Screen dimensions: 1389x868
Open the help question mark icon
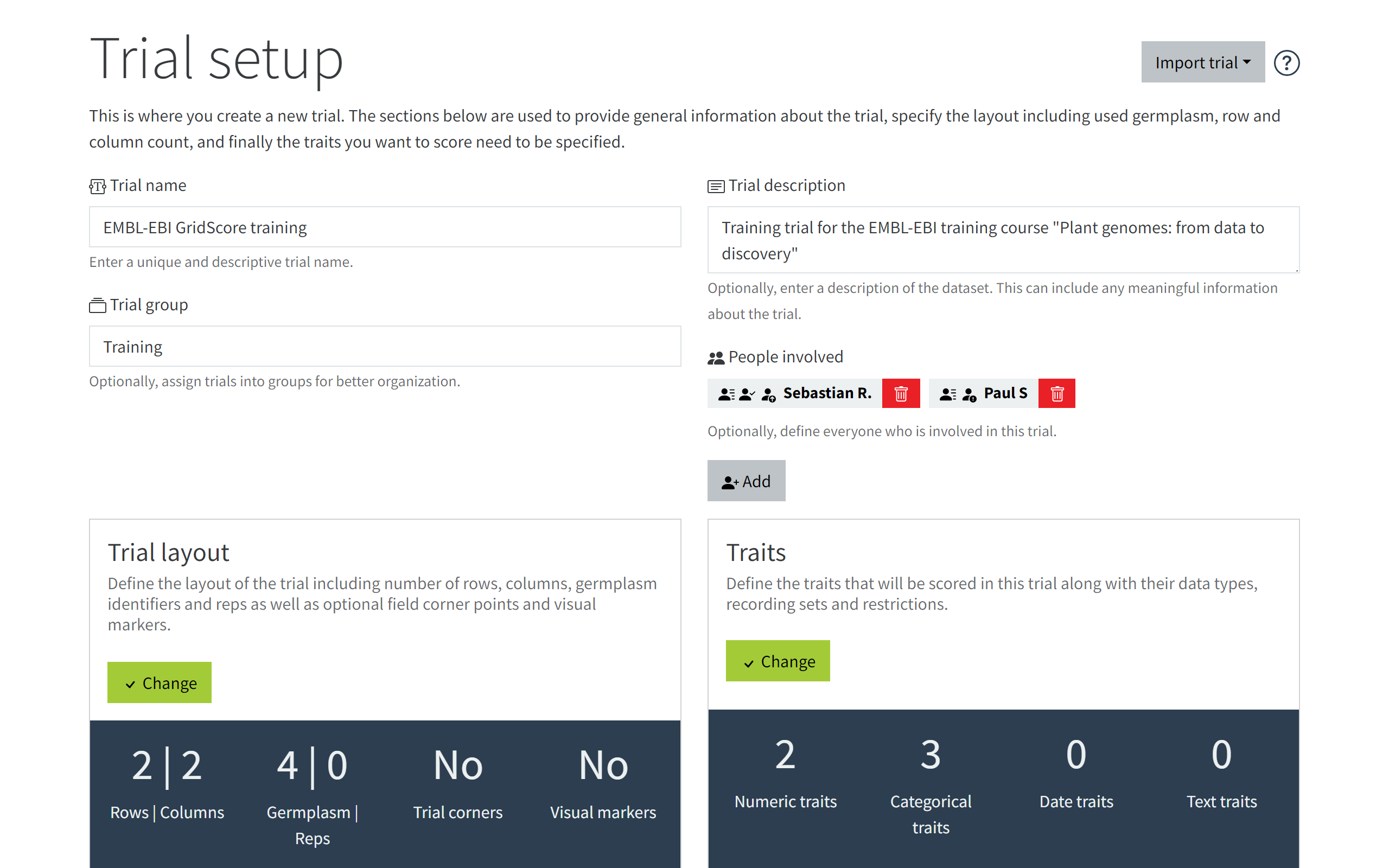(1286, 62)
